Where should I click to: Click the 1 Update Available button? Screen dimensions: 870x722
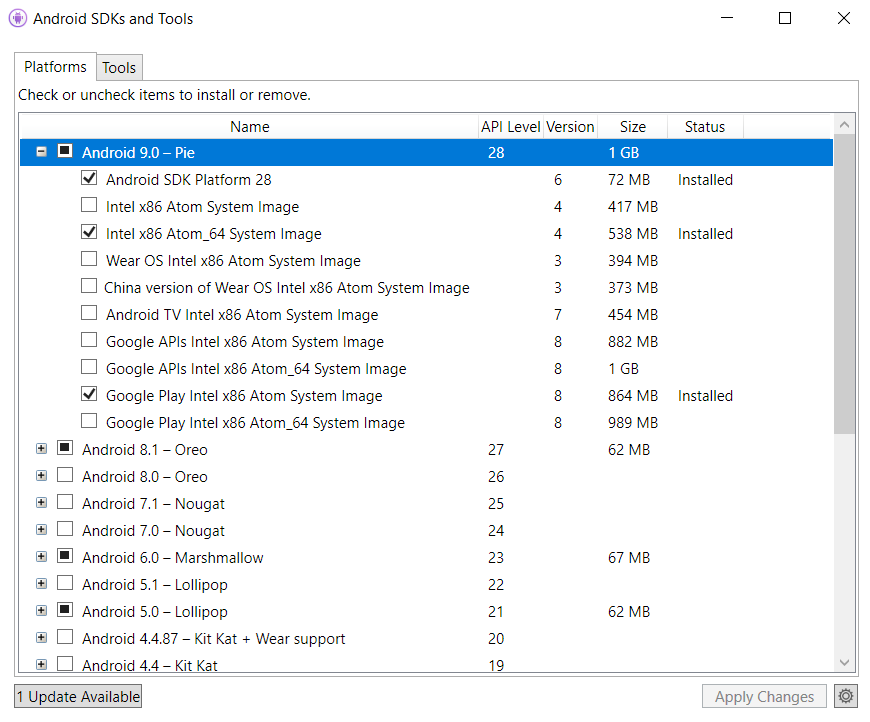[x=78, y=696]
